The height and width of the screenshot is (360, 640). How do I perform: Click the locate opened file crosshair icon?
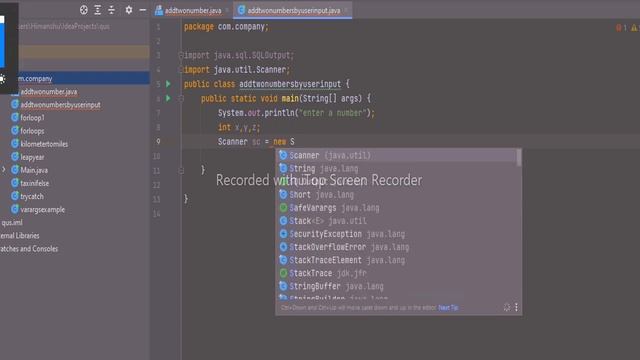84,10
